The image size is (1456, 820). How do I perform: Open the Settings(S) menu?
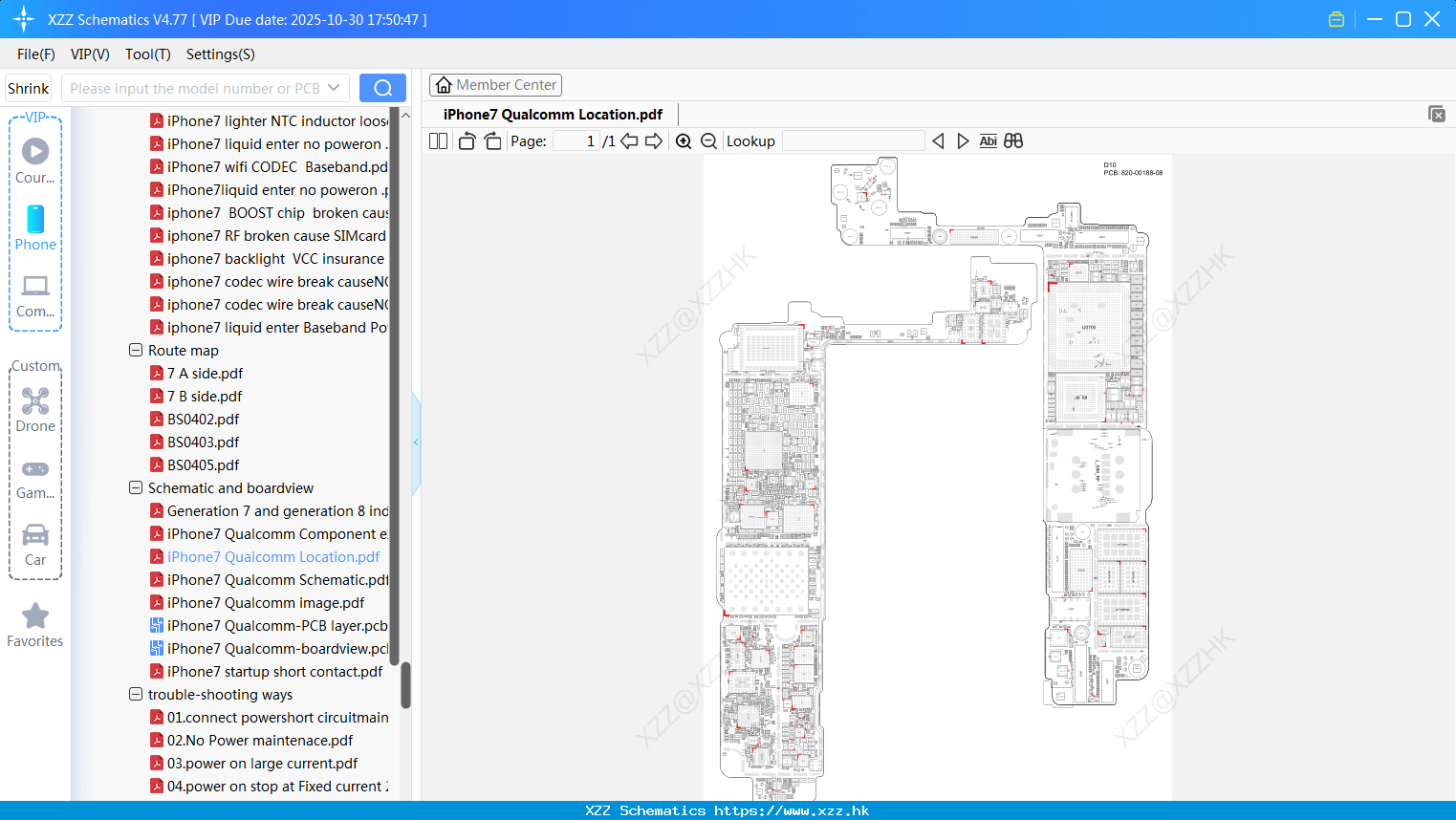click(221, 54)
